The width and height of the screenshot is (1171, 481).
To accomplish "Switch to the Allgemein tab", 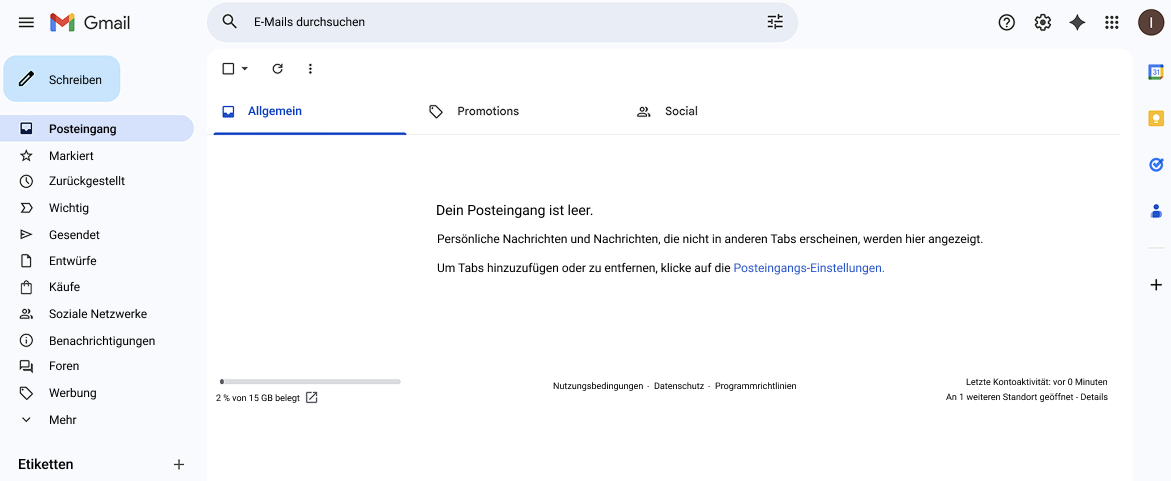I will [x=310, y=111].
